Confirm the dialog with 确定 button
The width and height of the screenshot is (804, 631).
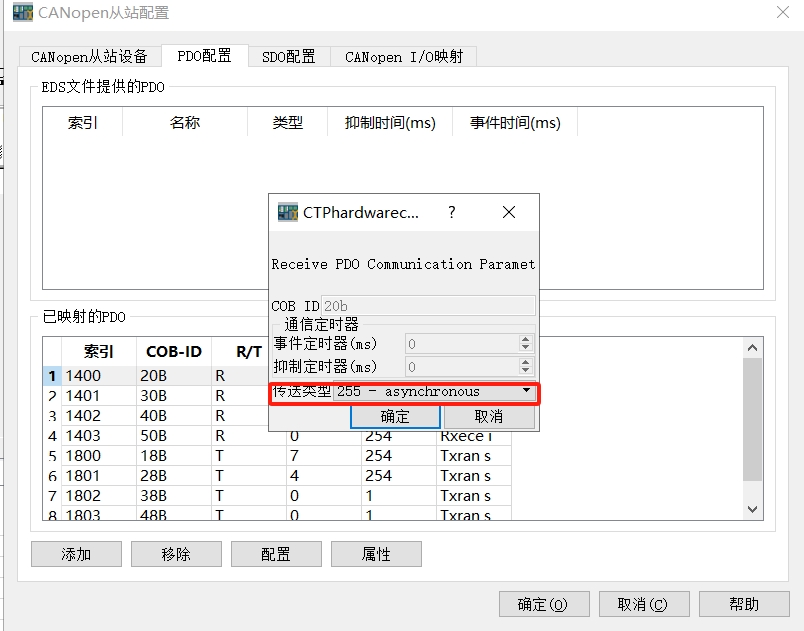coord(395,416)
